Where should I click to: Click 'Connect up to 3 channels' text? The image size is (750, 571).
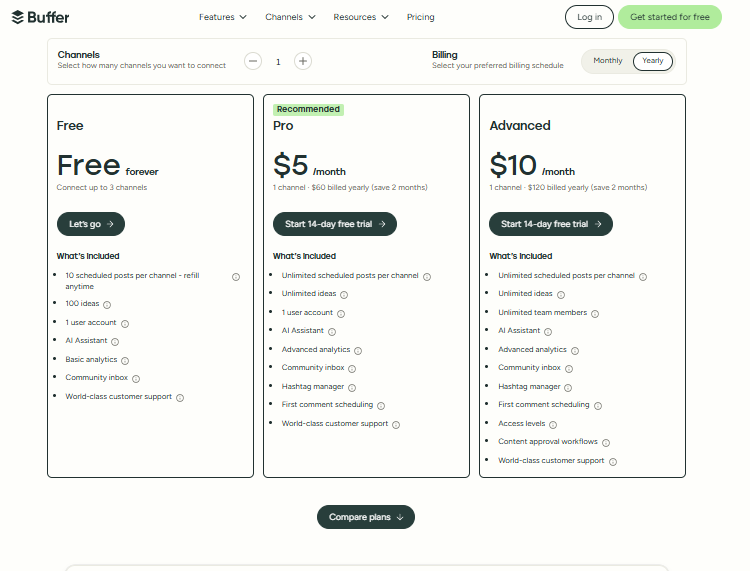point(102,187)
